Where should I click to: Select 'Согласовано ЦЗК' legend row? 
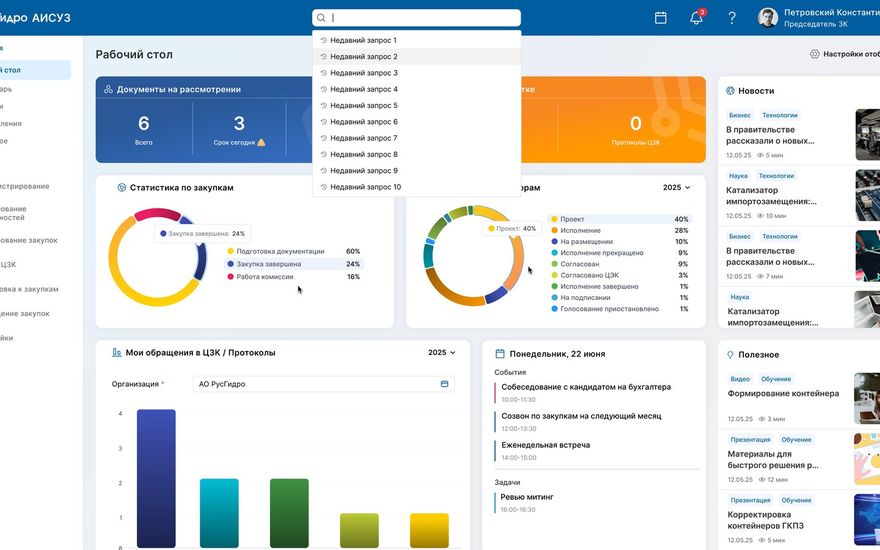tap(620, 276)
